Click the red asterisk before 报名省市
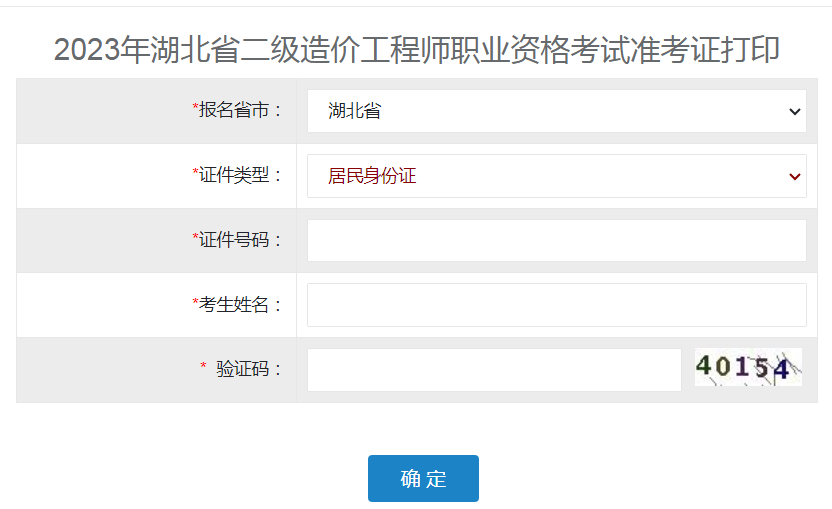 [195, 106]
